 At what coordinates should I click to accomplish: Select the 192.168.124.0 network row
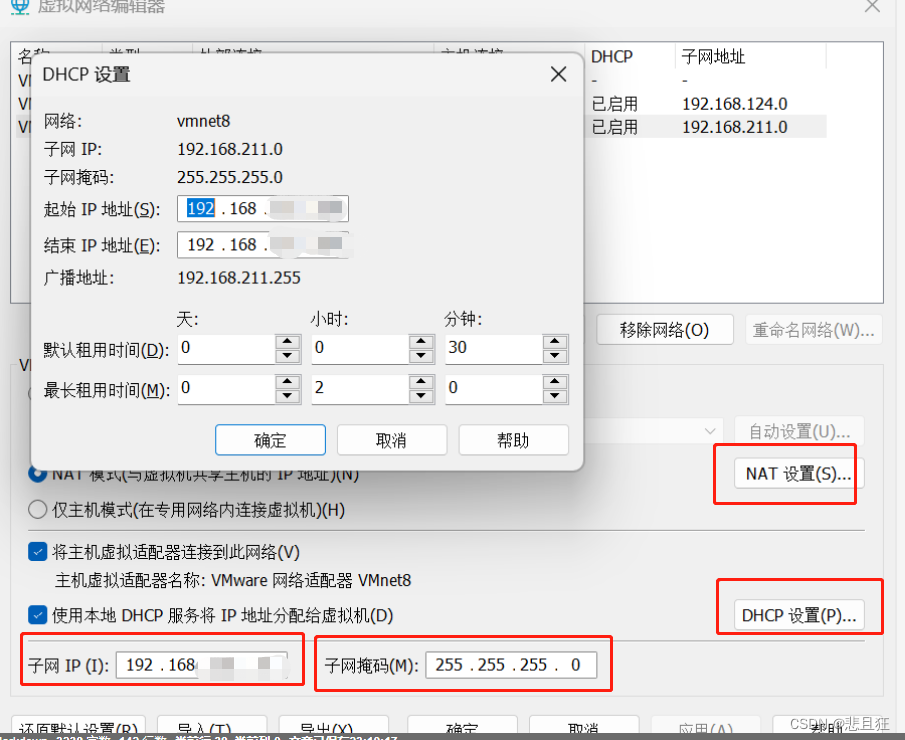click(734, 104)
